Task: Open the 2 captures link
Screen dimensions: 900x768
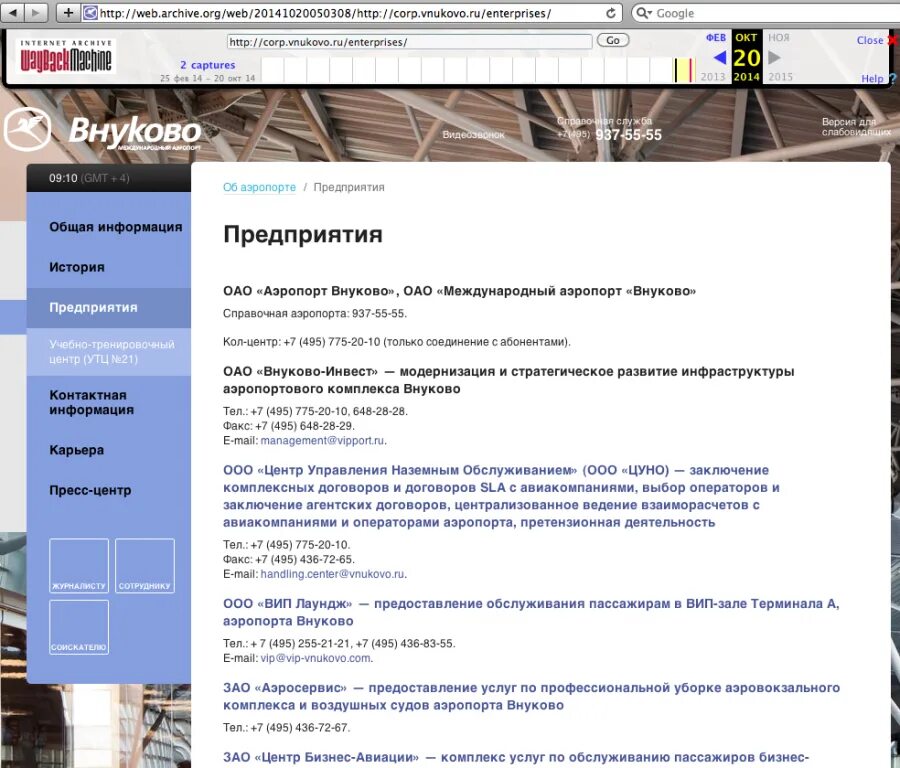Action: pyautogui.click(x=208, y=65)
